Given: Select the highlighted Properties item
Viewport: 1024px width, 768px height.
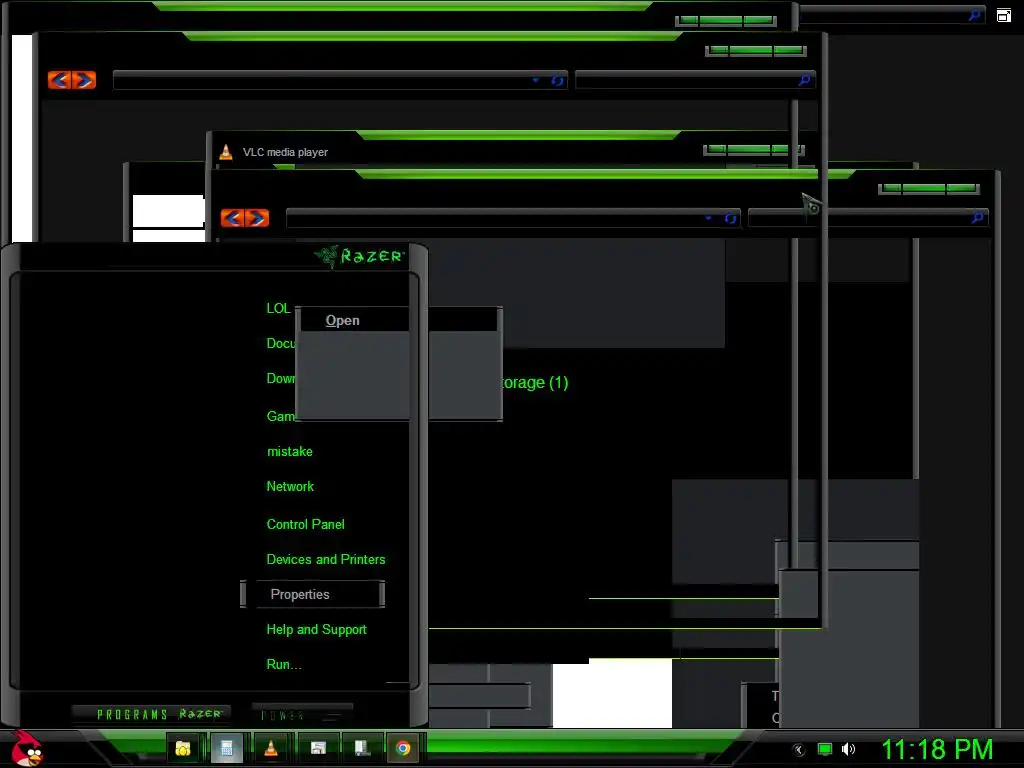Looking at the screenshot, I should pyautogui.click(x=313, y=594).
